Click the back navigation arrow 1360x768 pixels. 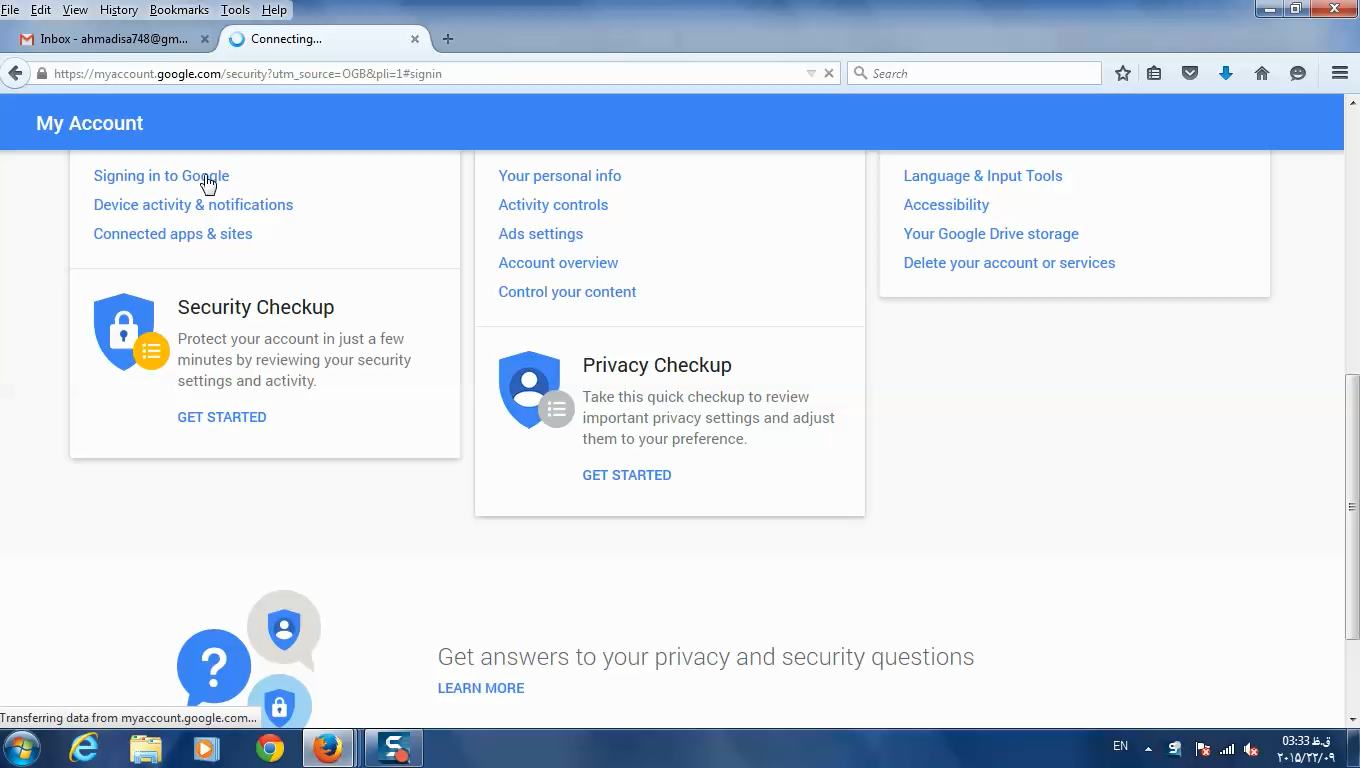coord(15,73)
